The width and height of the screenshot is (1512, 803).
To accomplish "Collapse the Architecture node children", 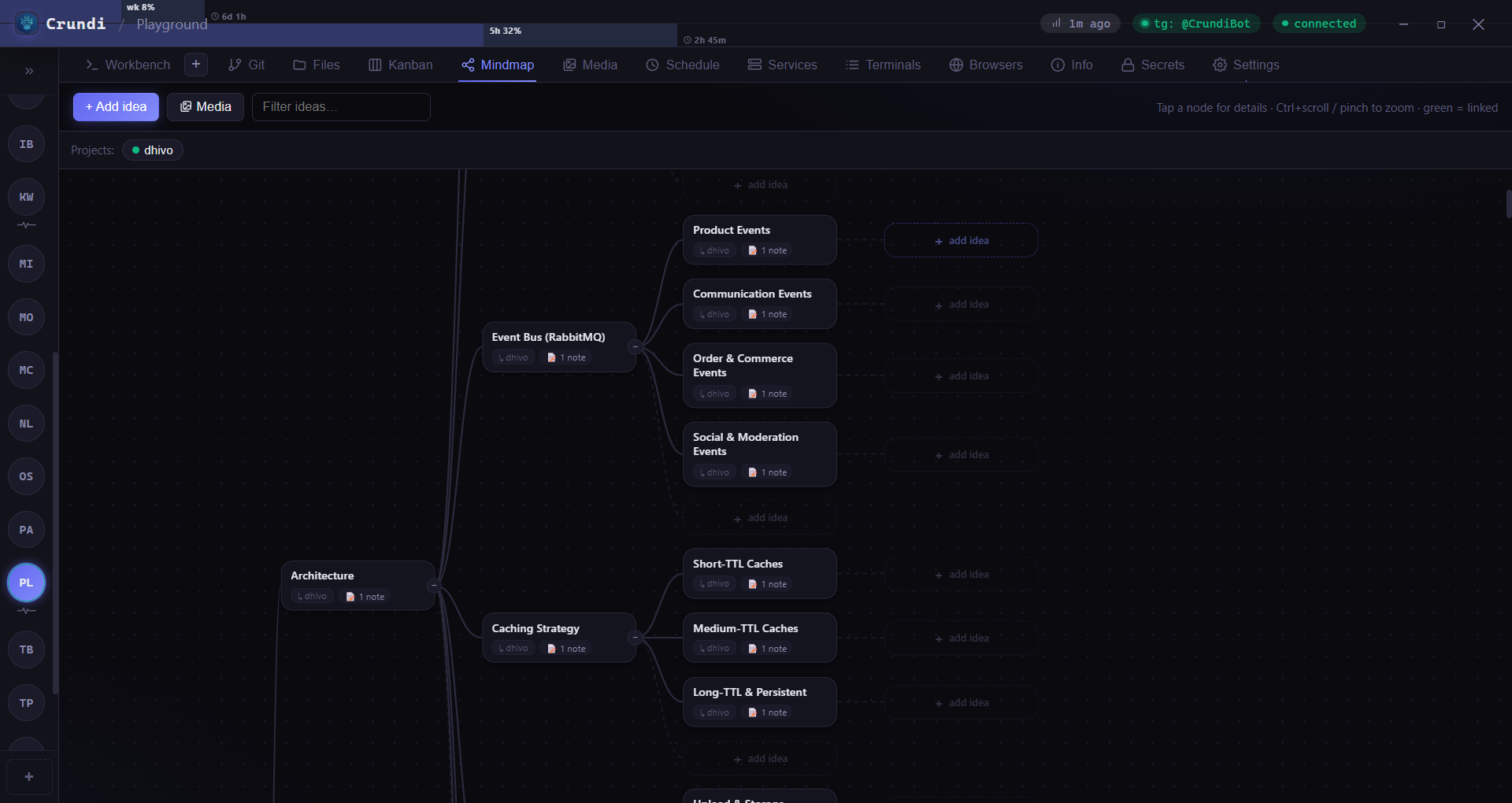I will point(433,585).
